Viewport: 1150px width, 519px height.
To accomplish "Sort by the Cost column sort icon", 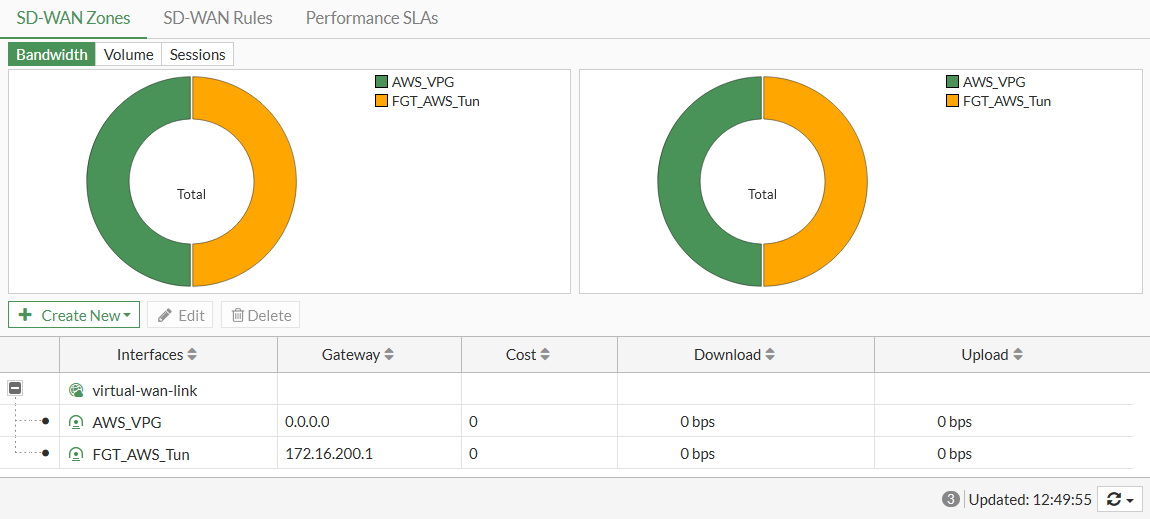I will [x=545, y=355].
